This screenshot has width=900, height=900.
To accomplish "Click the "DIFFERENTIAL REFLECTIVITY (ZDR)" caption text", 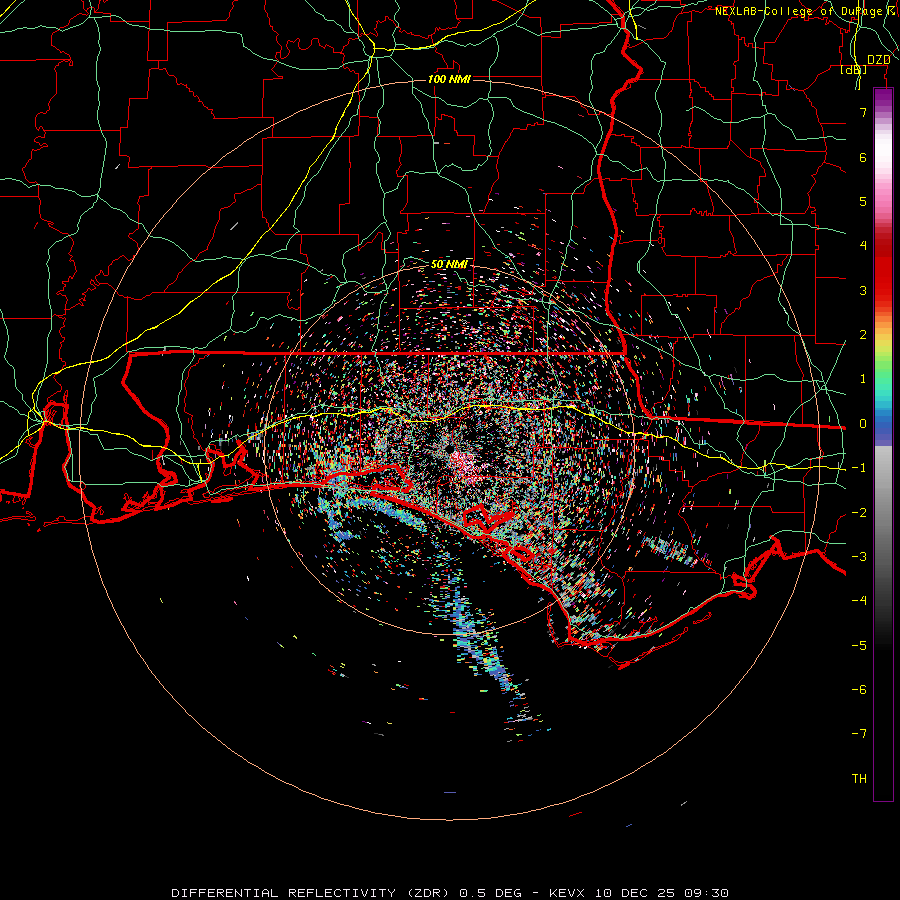I will tap(312, 893).
